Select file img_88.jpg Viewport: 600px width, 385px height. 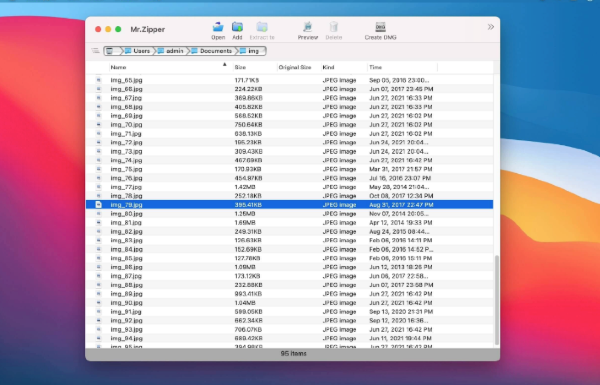coord(289,285)
